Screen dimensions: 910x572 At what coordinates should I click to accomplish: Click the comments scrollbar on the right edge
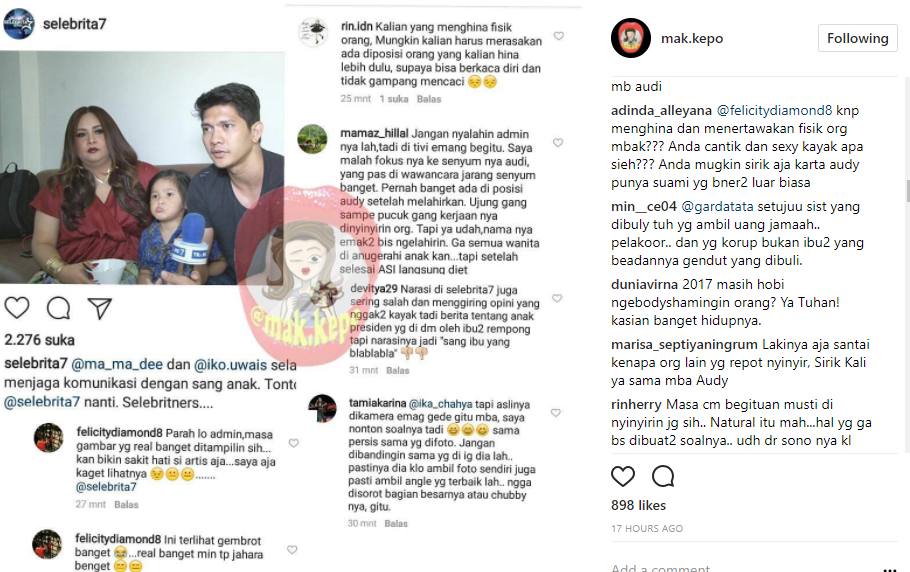(907, 191)
